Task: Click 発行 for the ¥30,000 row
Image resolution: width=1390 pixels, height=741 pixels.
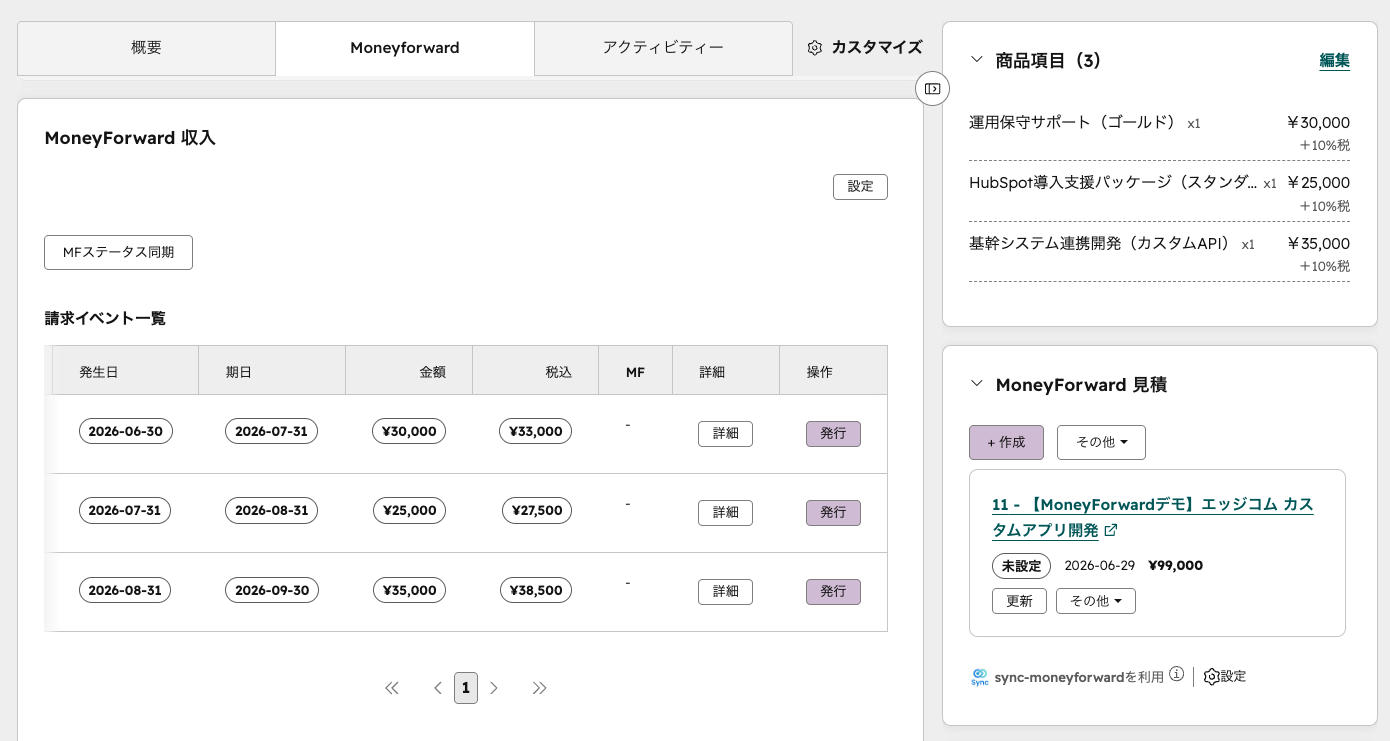Action: 833,434
